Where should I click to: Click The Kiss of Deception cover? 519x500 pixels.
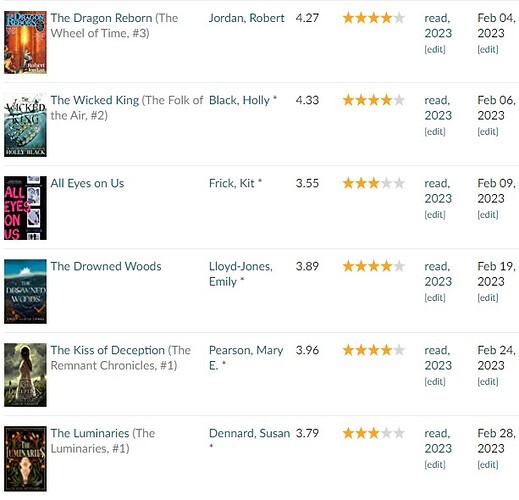click(25, 375)
